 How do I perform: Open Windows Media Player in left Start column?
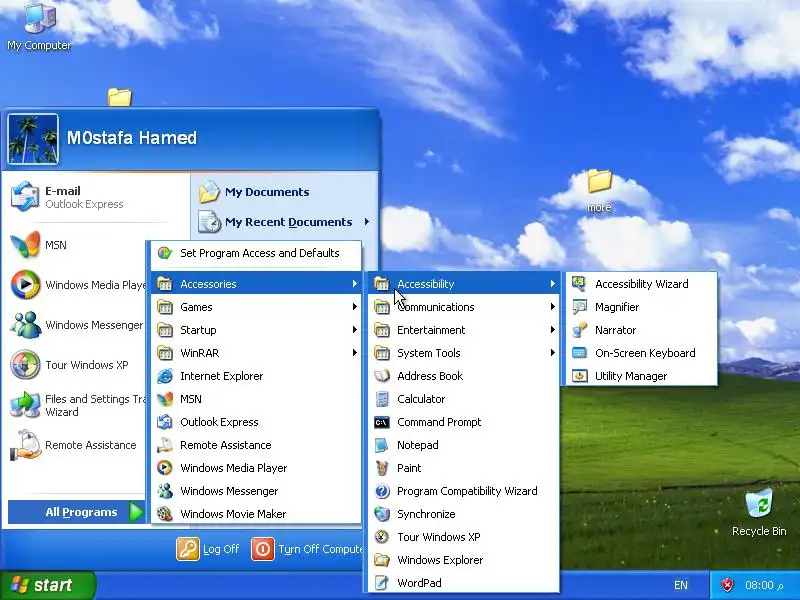click(77, 285)
